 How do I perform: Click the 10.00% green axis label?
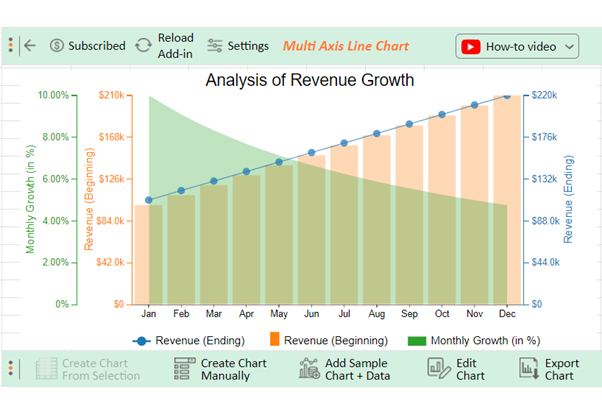point(53,95)
